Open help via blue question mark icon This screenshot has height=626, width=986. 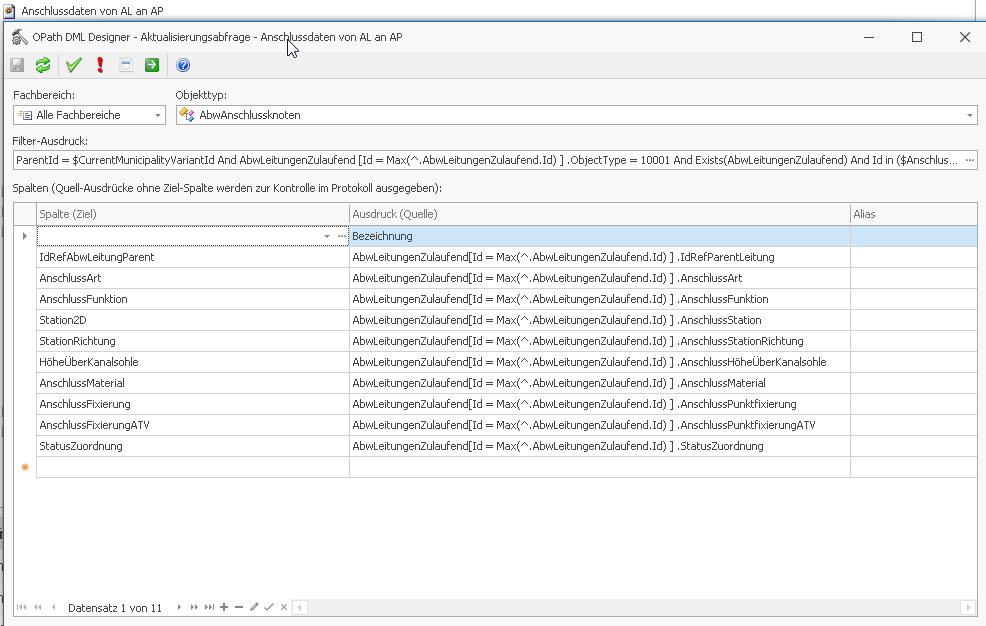coord(183,65)
